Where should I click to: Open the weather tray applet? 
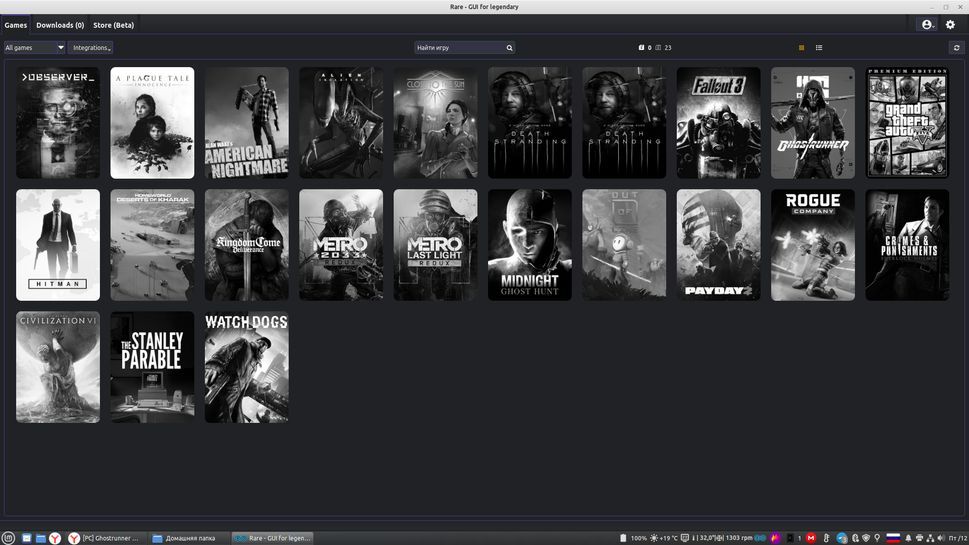(665, 538)
